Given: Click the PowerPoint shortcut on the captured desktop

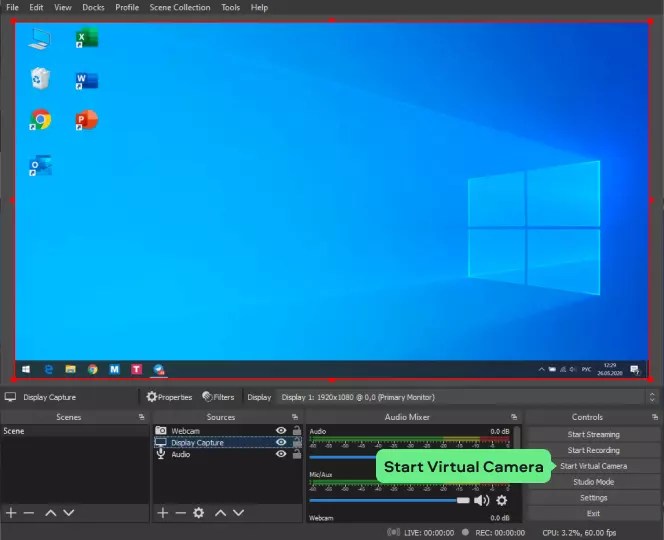Looking at the screenshot, I should pos(87,120).
